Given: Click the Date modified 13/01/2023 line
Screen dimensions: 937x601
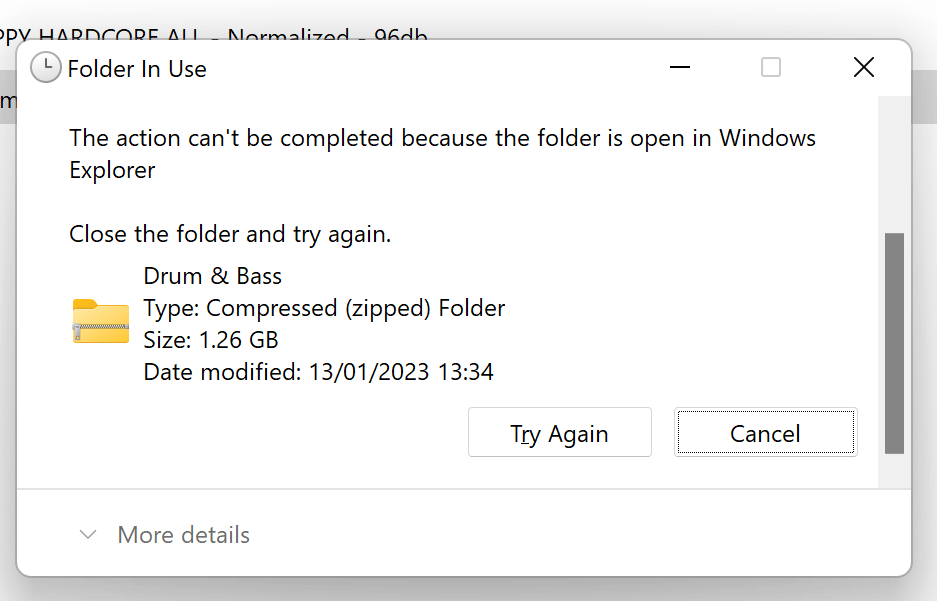Looking at the screenshot, I should (318, 372).
